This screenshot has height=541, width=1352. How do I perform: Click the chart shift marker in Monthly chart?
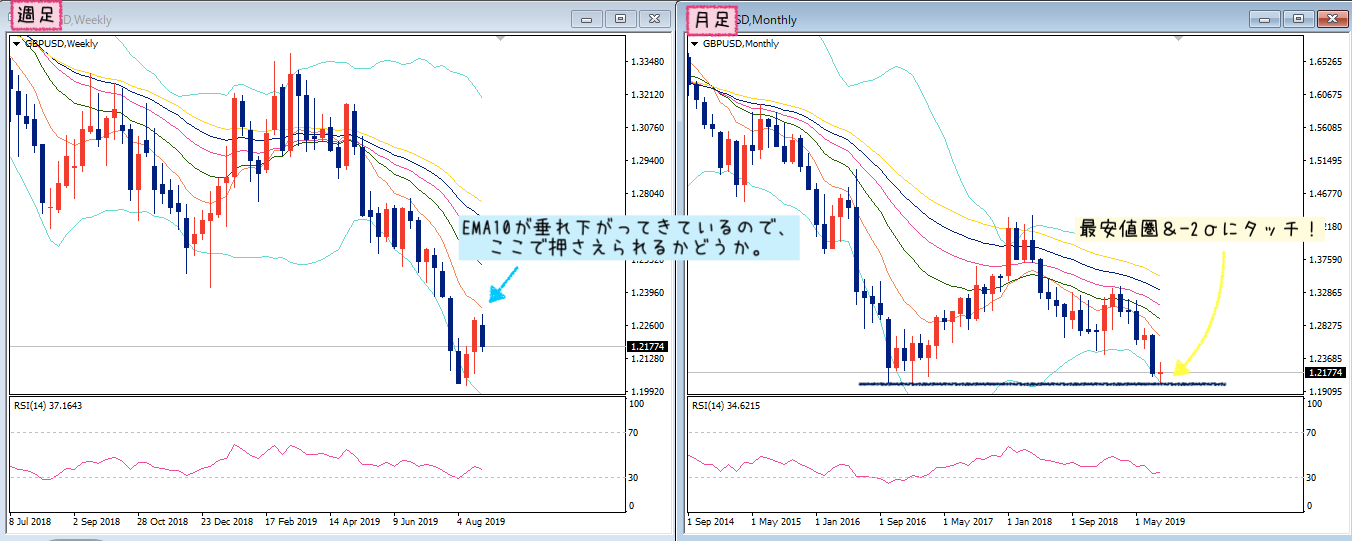pos(1179,39)
